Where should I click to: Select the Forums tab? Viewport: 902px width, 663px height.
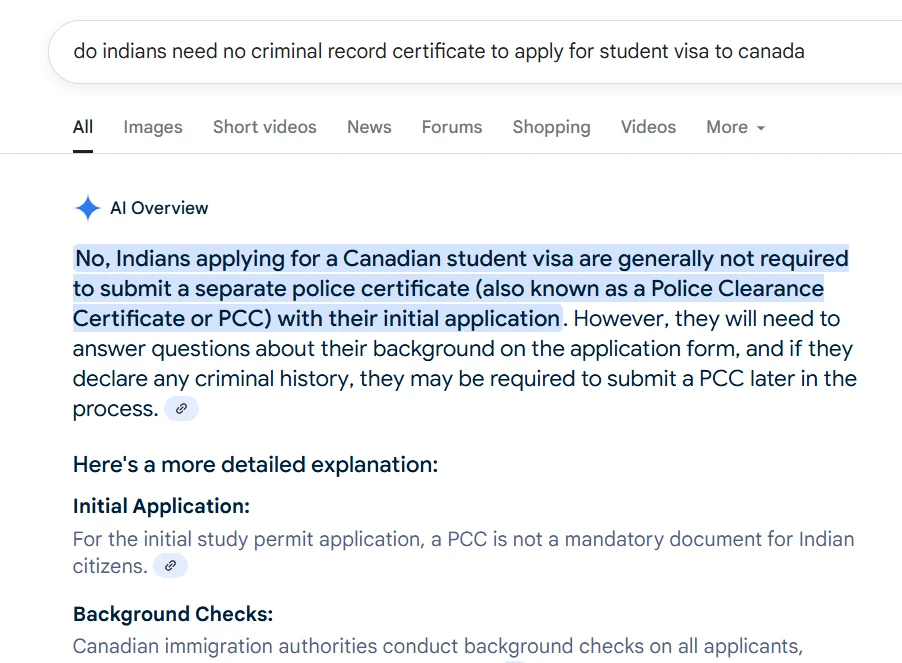[x=451, y=127]
